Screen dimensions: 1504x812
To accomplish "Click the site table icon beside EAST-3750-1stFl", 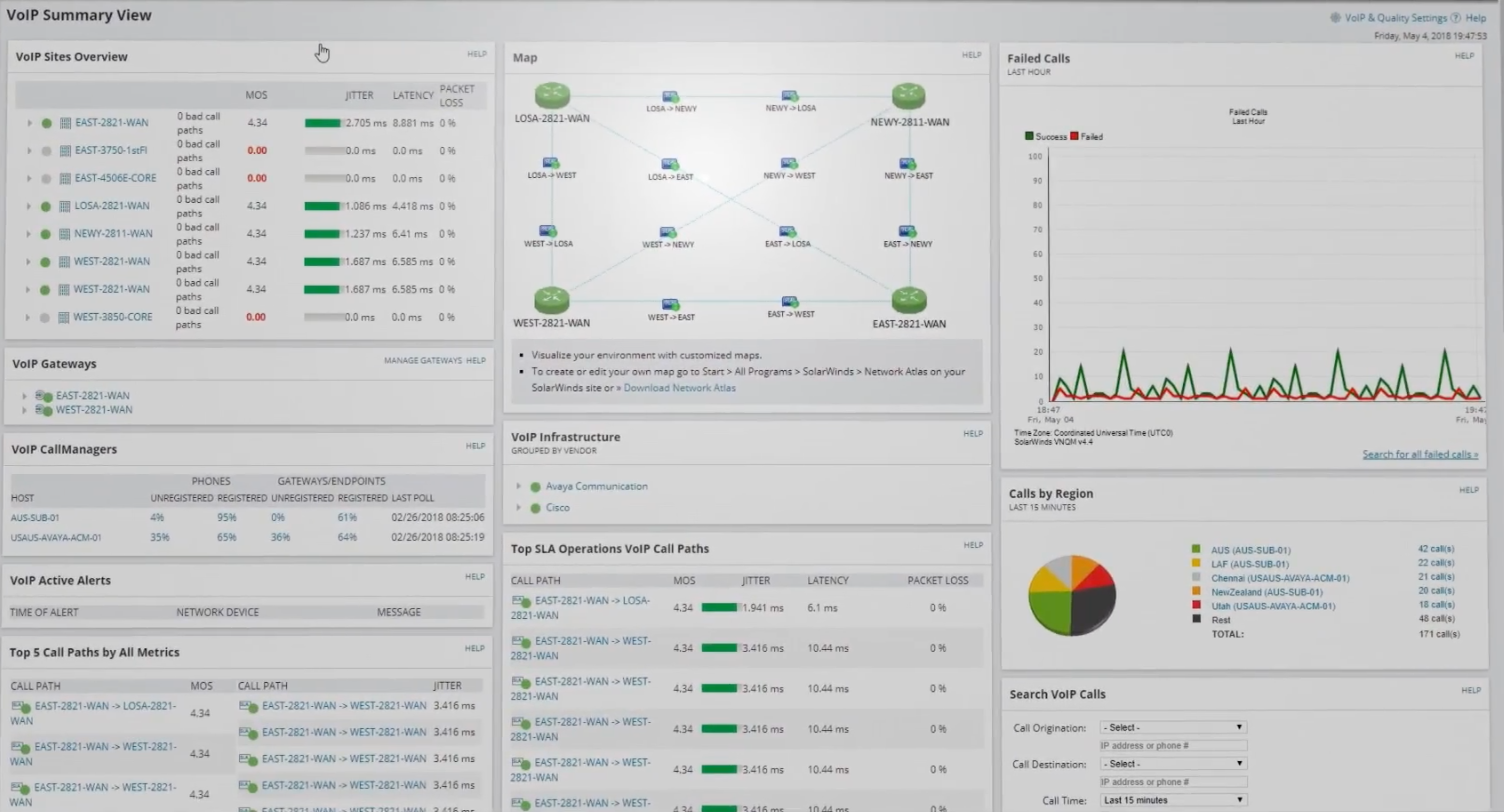I will click(x=63, y=150).
